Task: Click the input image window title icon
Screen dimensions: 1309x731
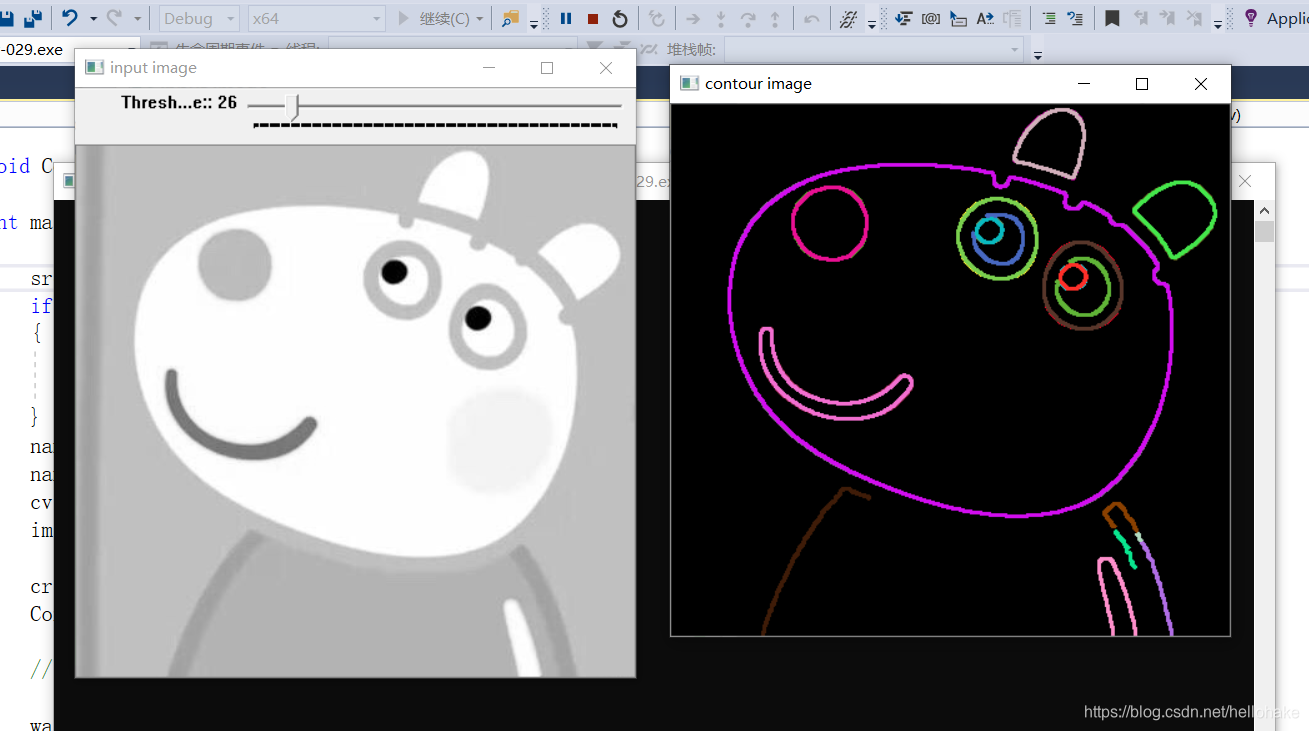Action: coord(94,67)
